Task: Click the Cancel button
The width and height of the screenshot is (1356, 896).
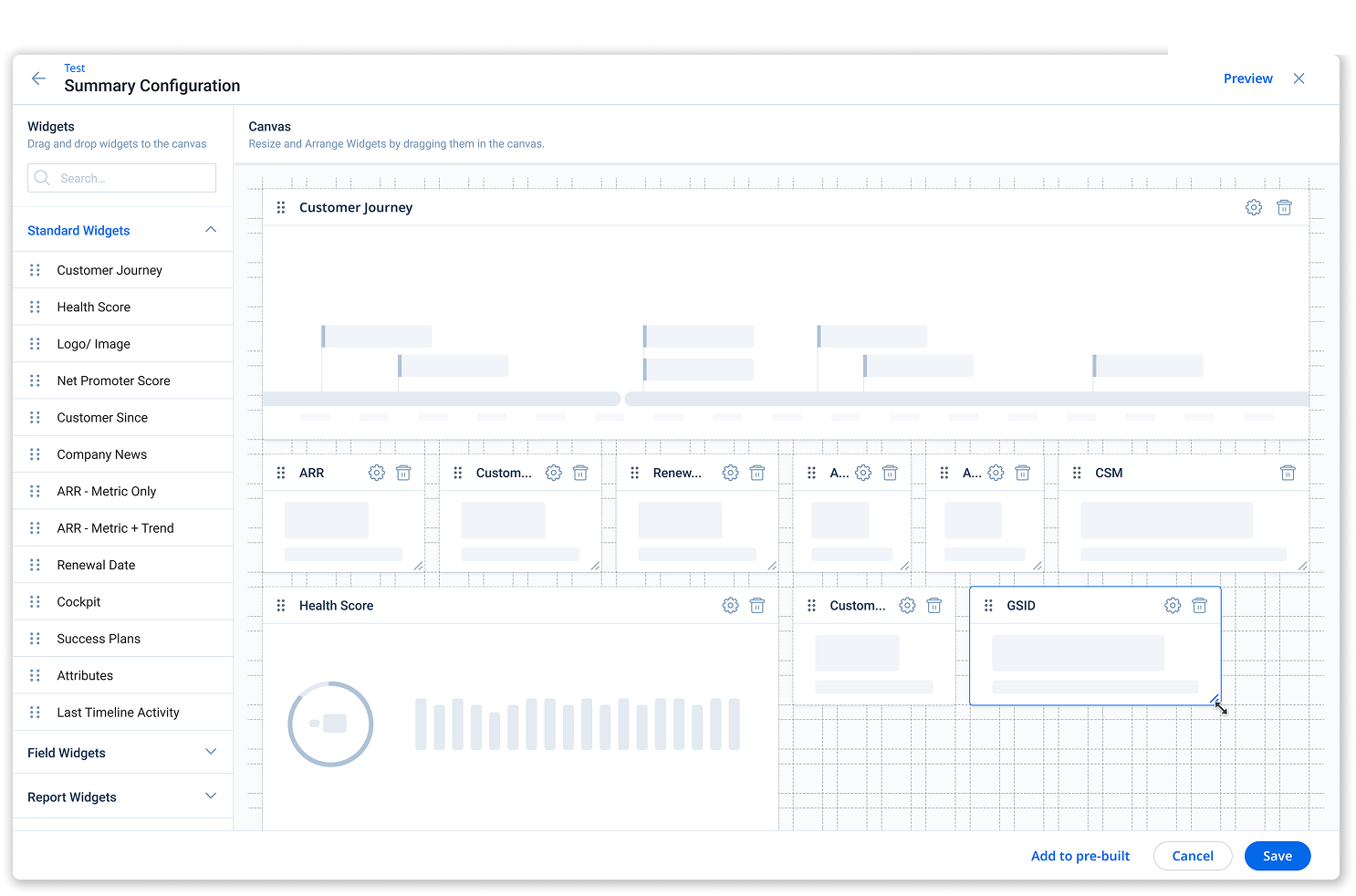Action: (1193, 856)
